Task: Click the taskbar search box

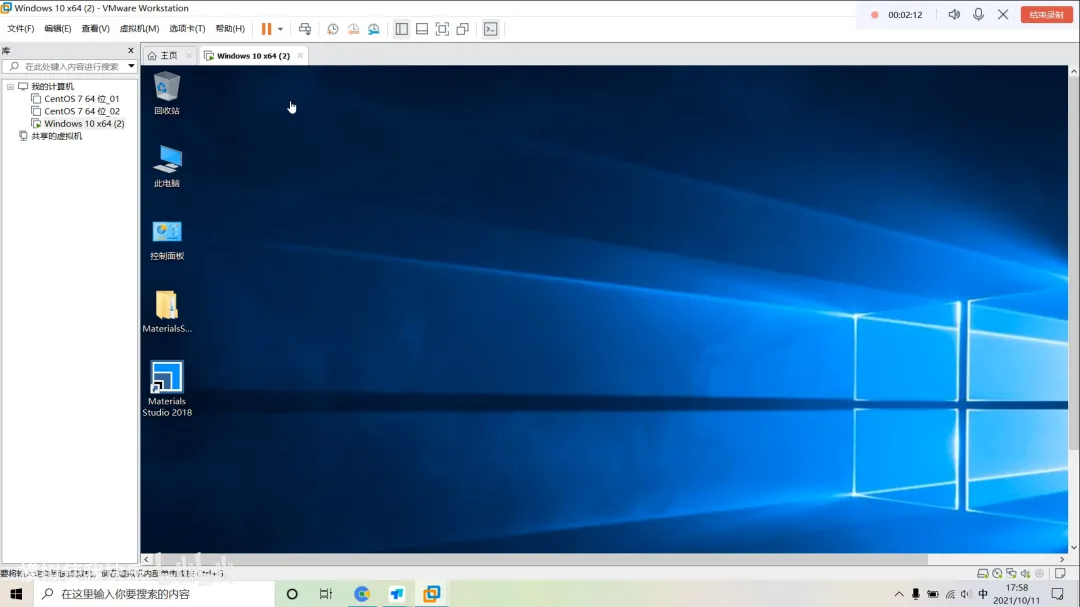Action: (154, 594)
